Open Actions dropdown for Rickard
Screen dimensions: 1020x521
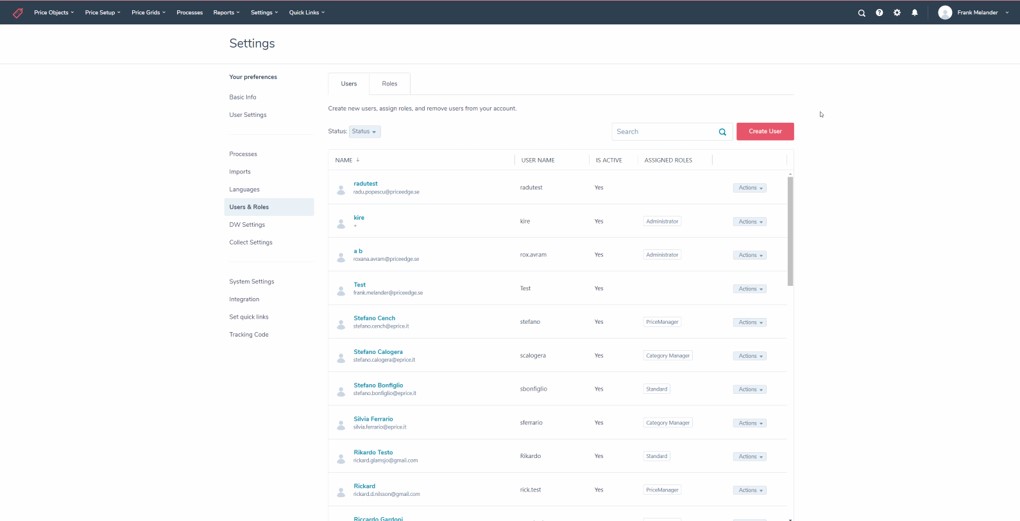pos(749,490)
